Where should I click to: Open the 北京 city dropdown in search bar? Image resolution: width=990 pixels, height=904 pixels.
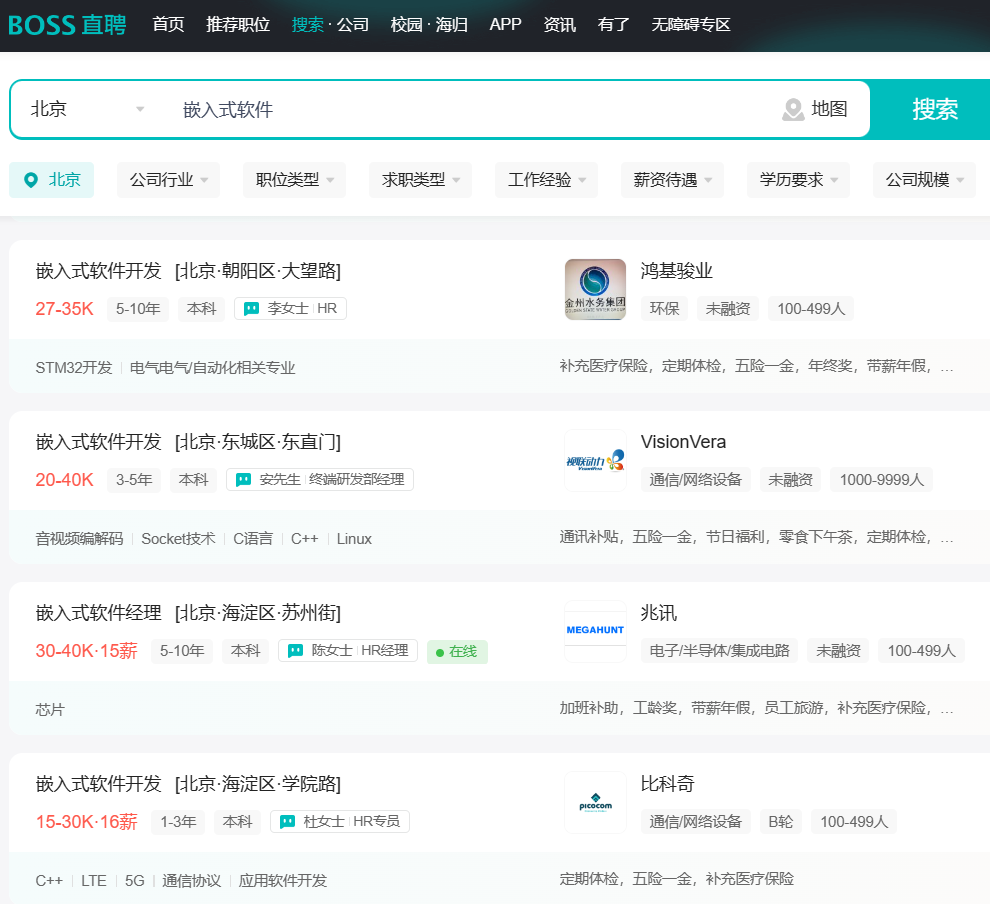click(87, 109)
